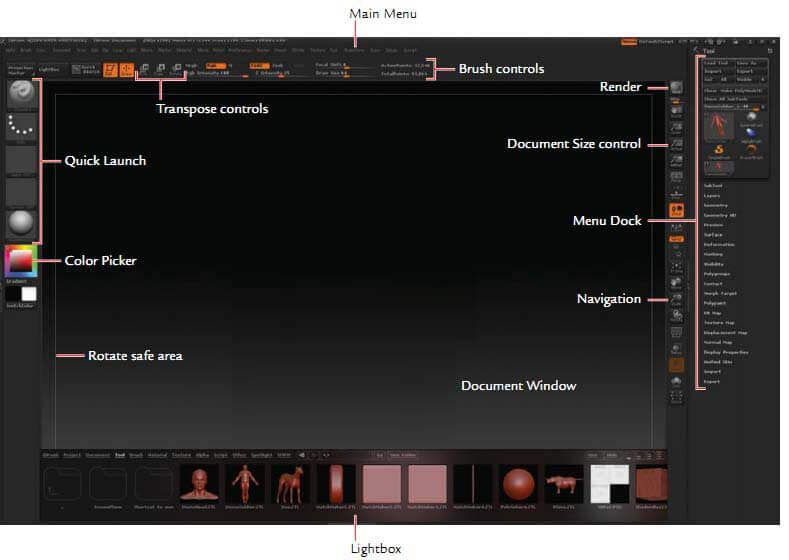This screenshot has height=560, width=789.
Task: Toggle the orange Zadd button
Action: pos(259,65)
